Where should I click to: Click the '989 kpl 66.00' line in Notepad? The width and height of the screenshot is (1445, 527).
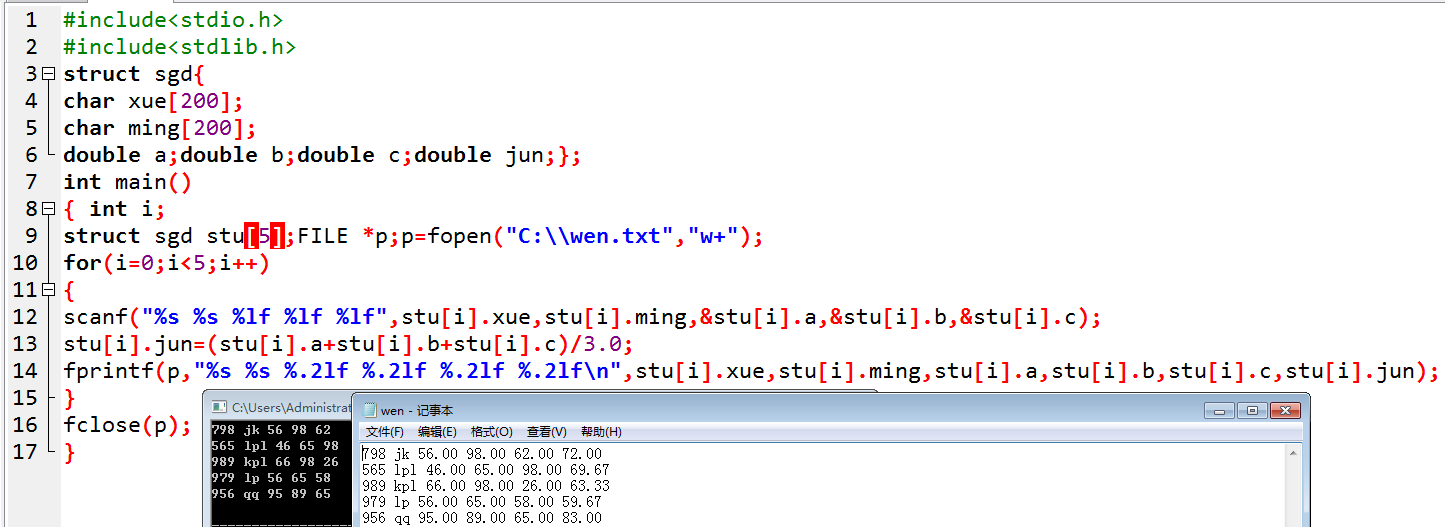click(486, 486)
